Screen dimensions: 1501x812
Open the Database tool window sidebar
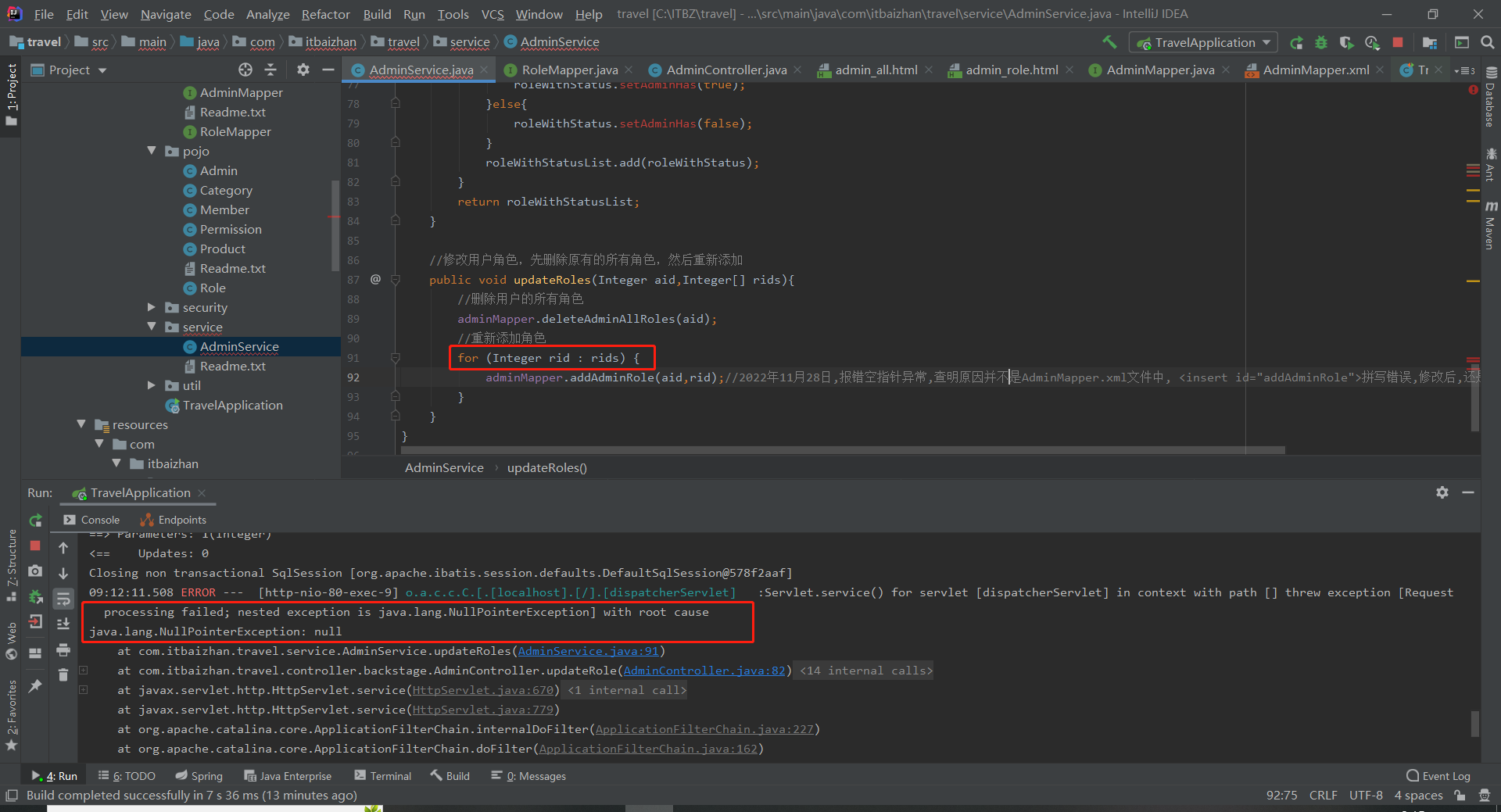click(x=1490, y=97)
